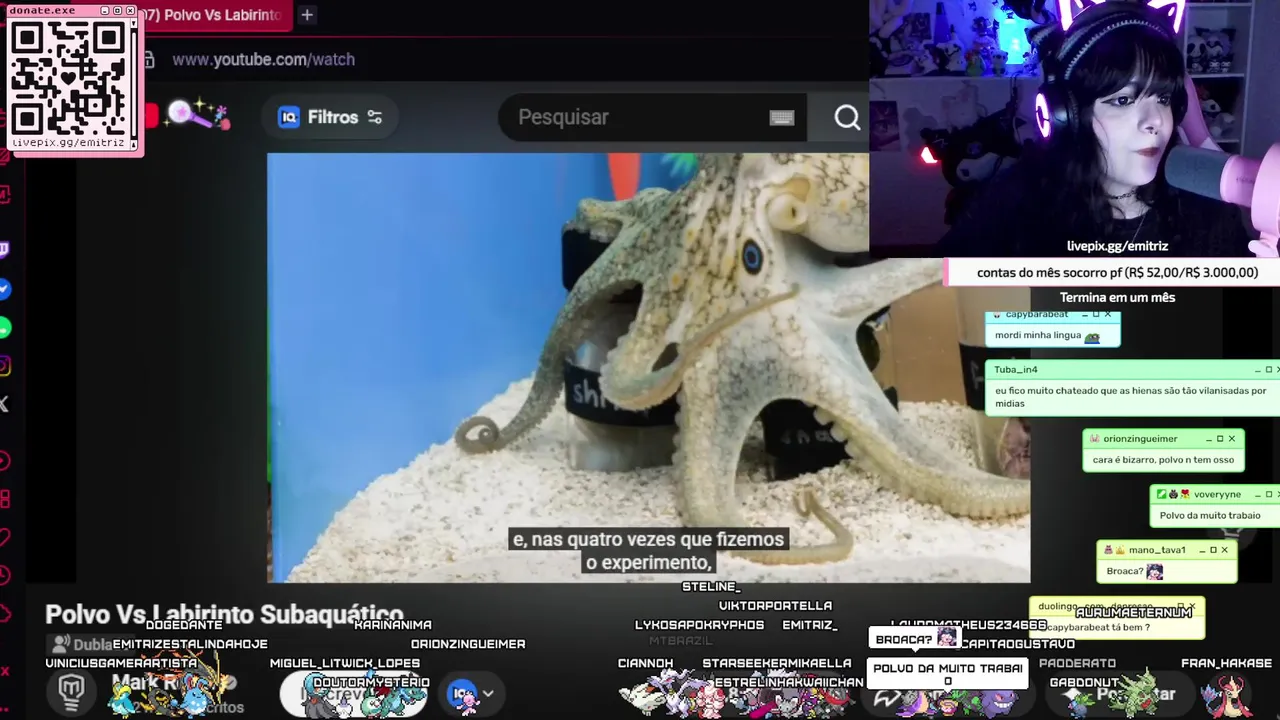
Task: Click the round IQ icon below the video
Action: pos(462,693)
